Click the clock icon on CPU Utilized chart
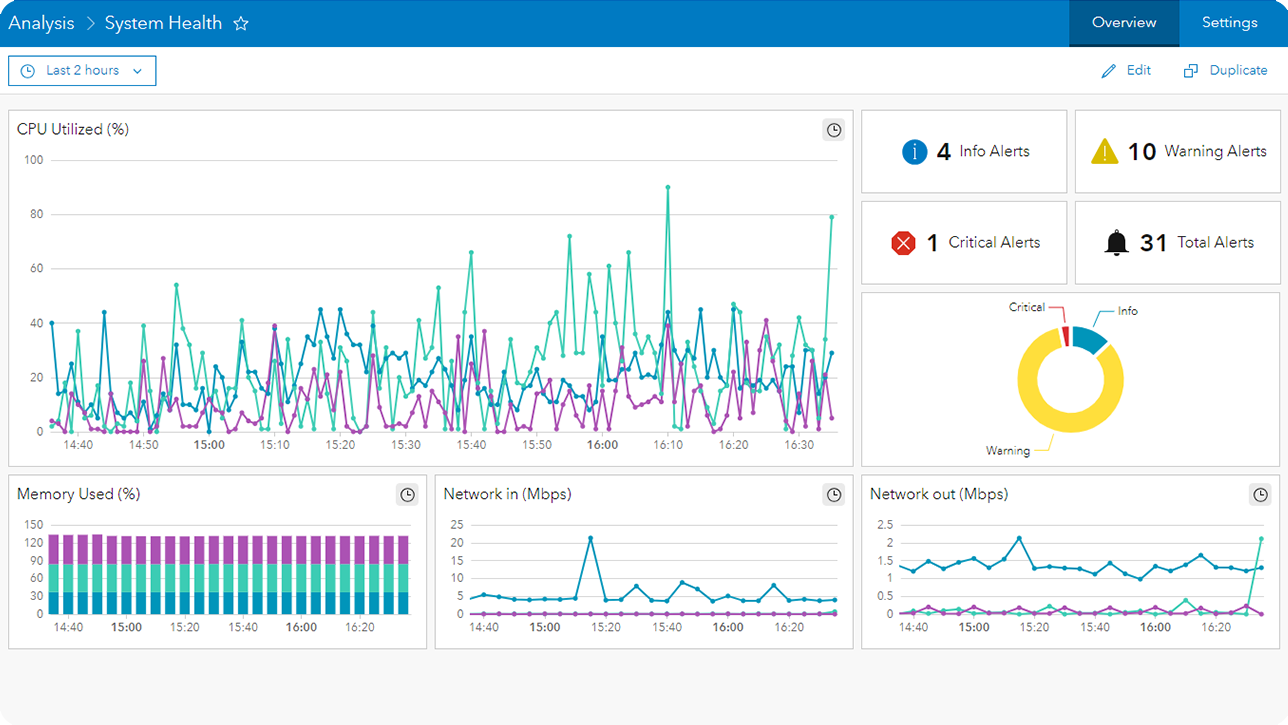The height and width of the screenshot is (725, 1288). [x=833, y=130]
